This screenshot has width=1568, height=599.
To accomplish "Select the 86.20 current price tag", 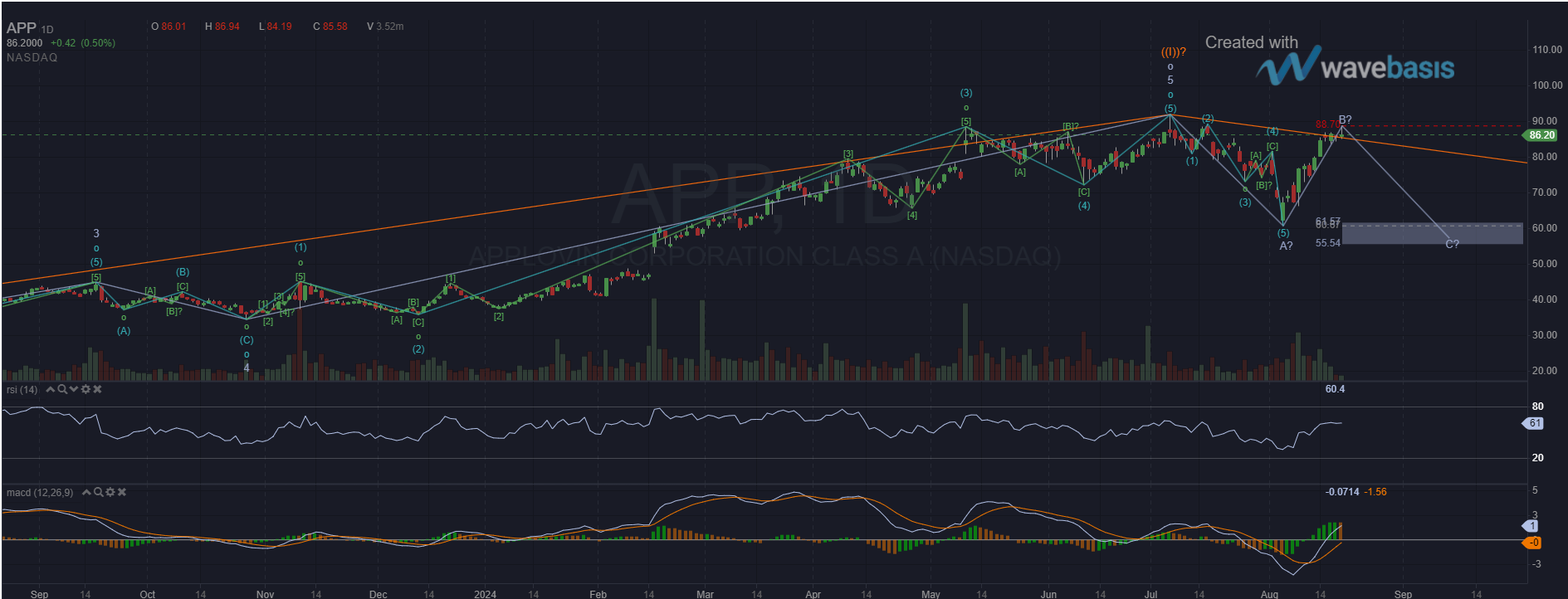I will (x=1541, y=135).
